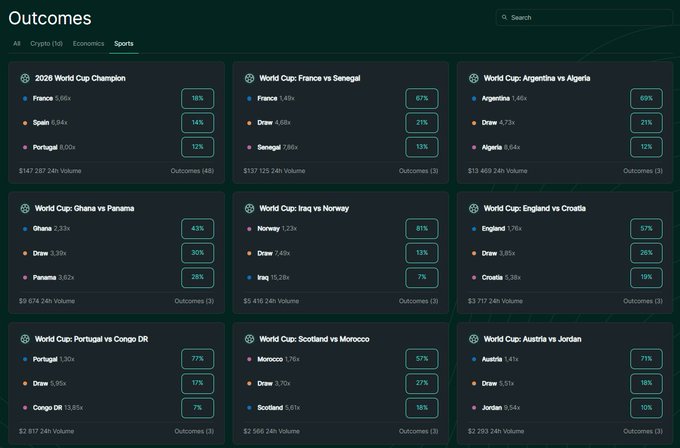Image resolution: width=680 pixels, height=448 pixels.
Task: Pick France 18% in World Cup Champion
Action: [197, 98]
